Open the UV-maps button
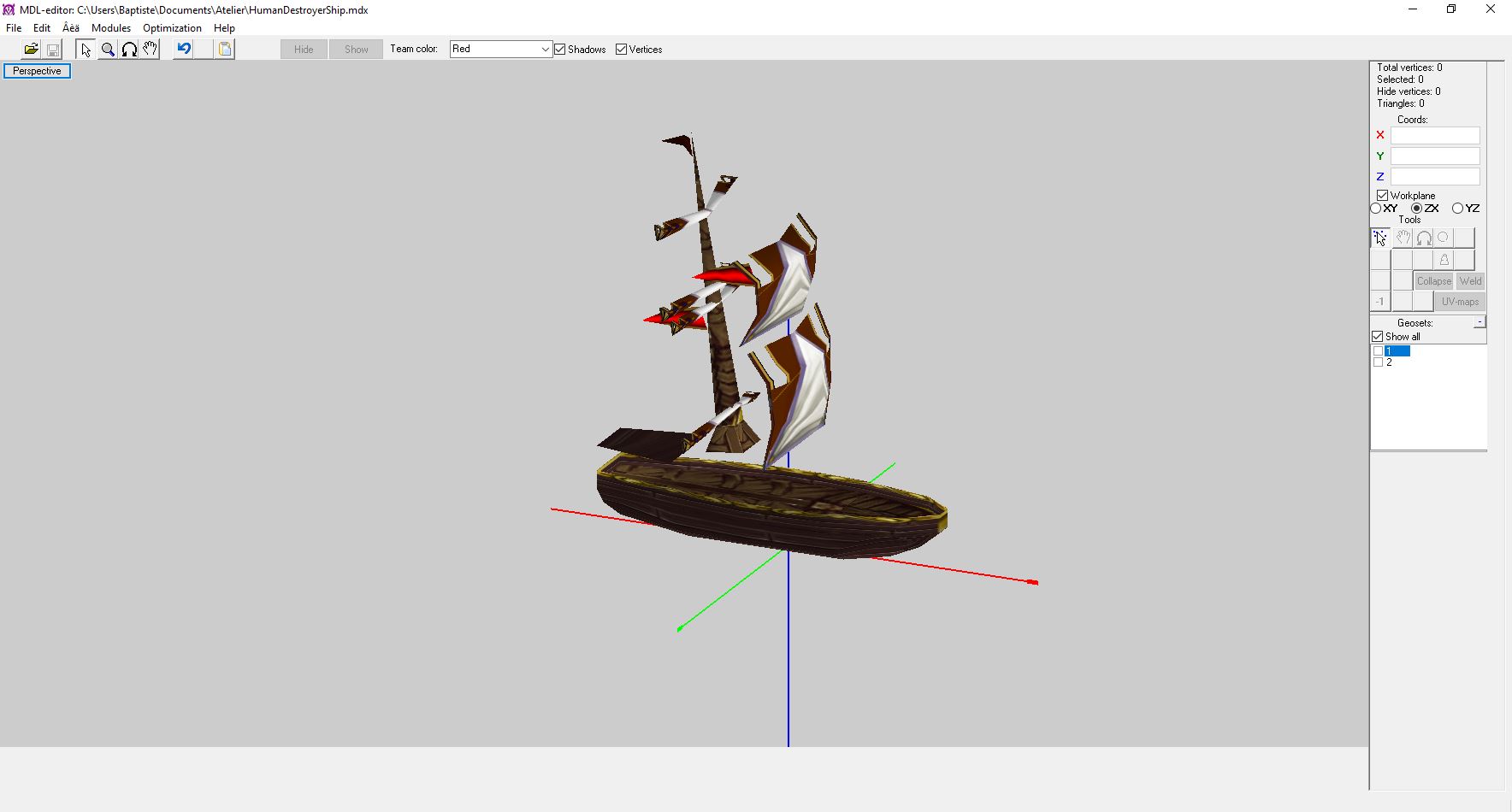This screenshot has height=812, width=1512. tap(1460, 302)
